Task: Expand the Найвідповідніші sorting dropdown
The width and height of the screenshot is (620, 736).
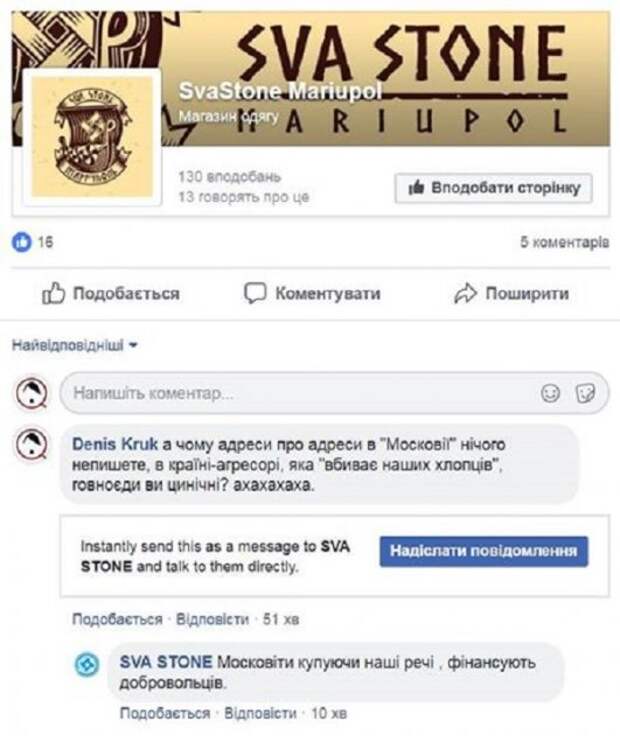Action: 74,345
